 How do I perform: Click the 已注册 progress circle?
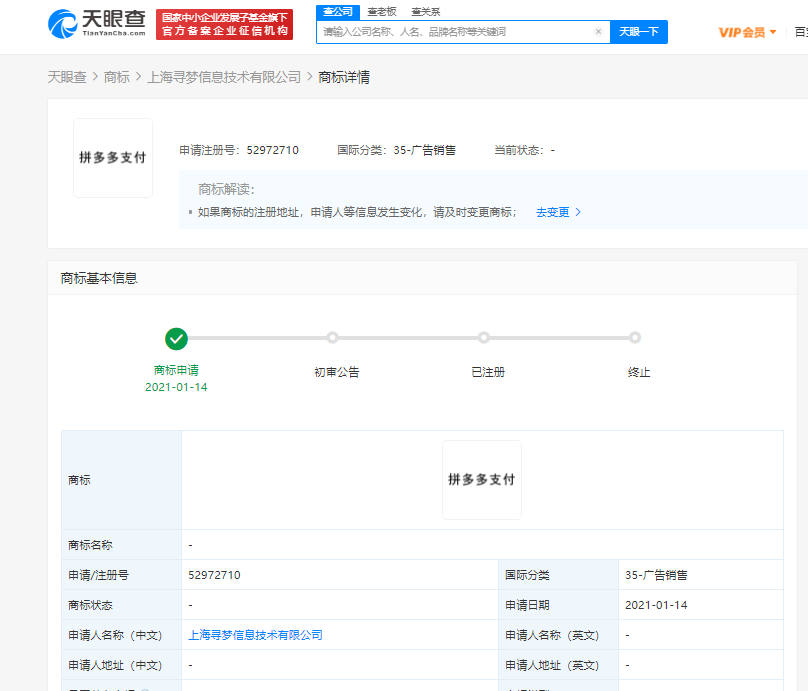click(x=484, y=339)
